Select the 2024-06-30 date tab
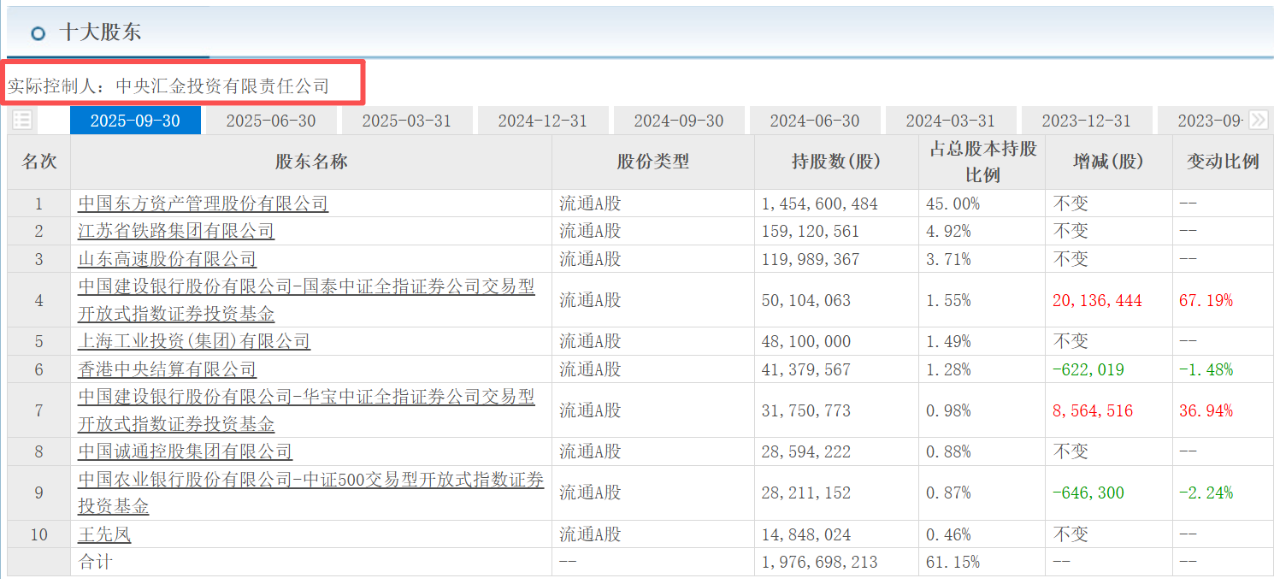 coord(814,121)
